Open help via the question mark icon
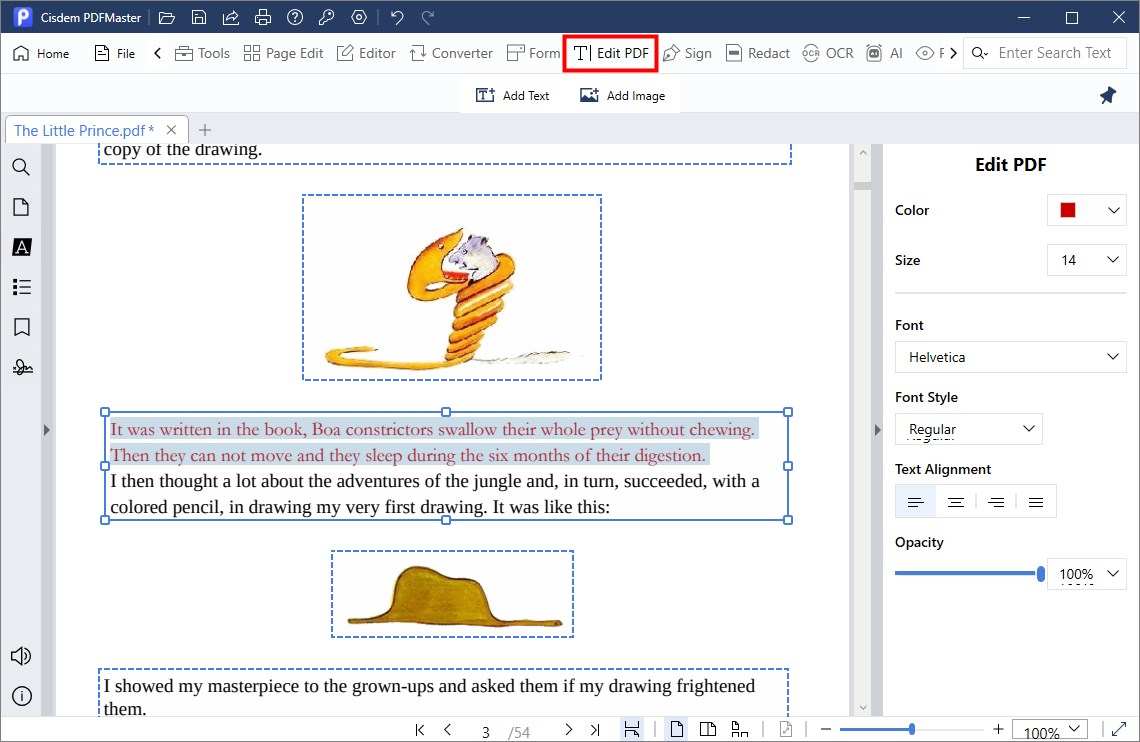Viewport: 1140px width, 742px height. (294, 17)
